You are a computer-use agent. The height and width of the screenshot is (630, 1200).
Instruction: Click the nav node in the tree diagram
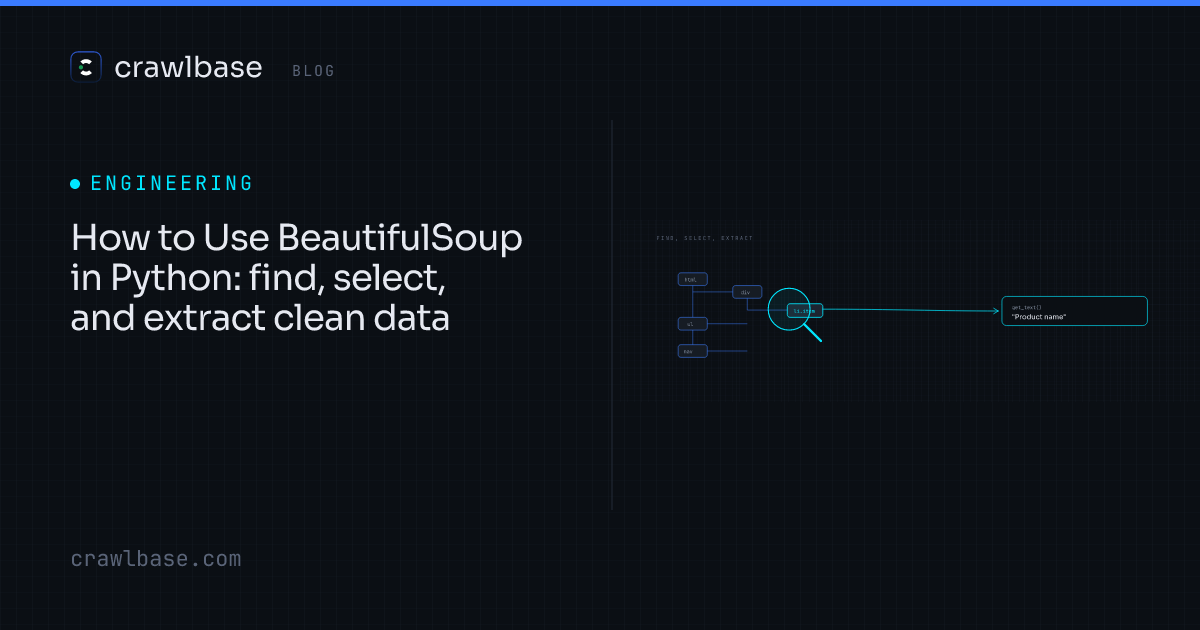[x=692, y=351]
